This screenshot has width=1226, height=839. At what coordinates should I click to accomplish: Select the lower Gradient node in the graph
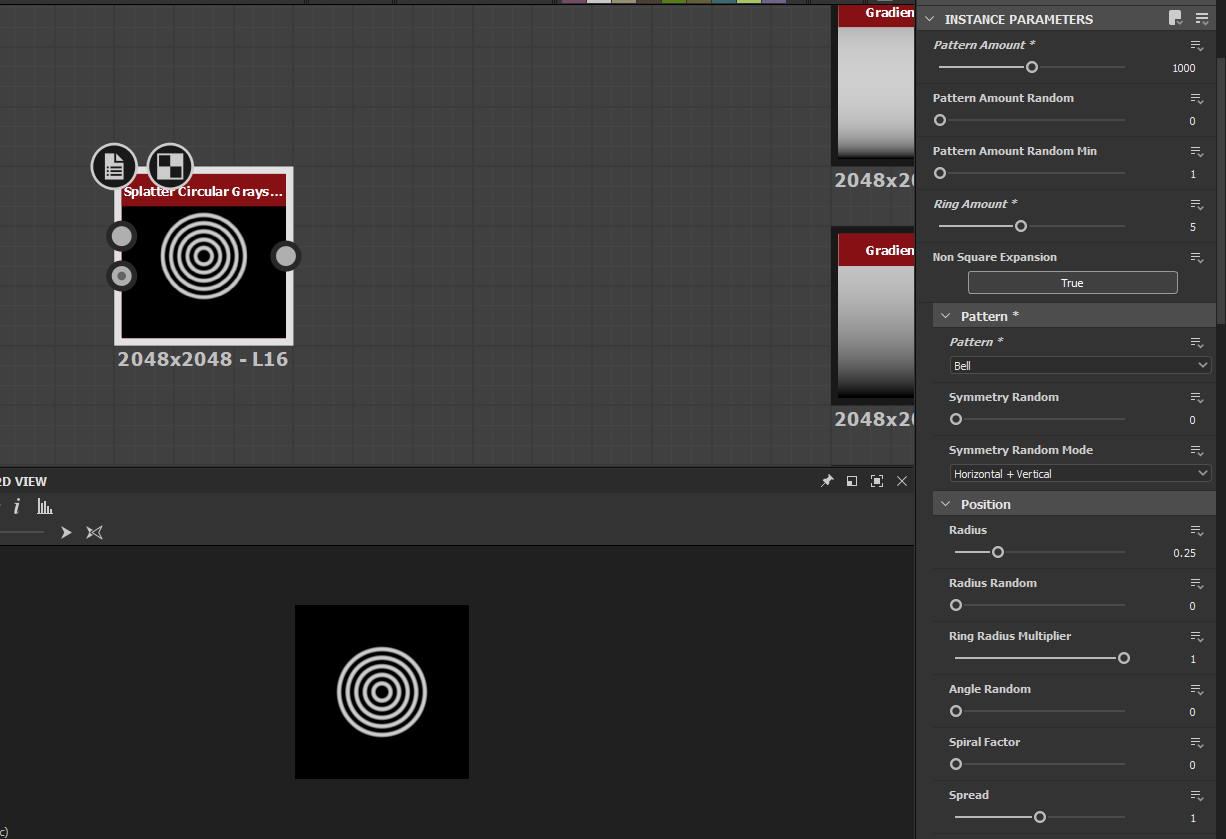point(875,316)
